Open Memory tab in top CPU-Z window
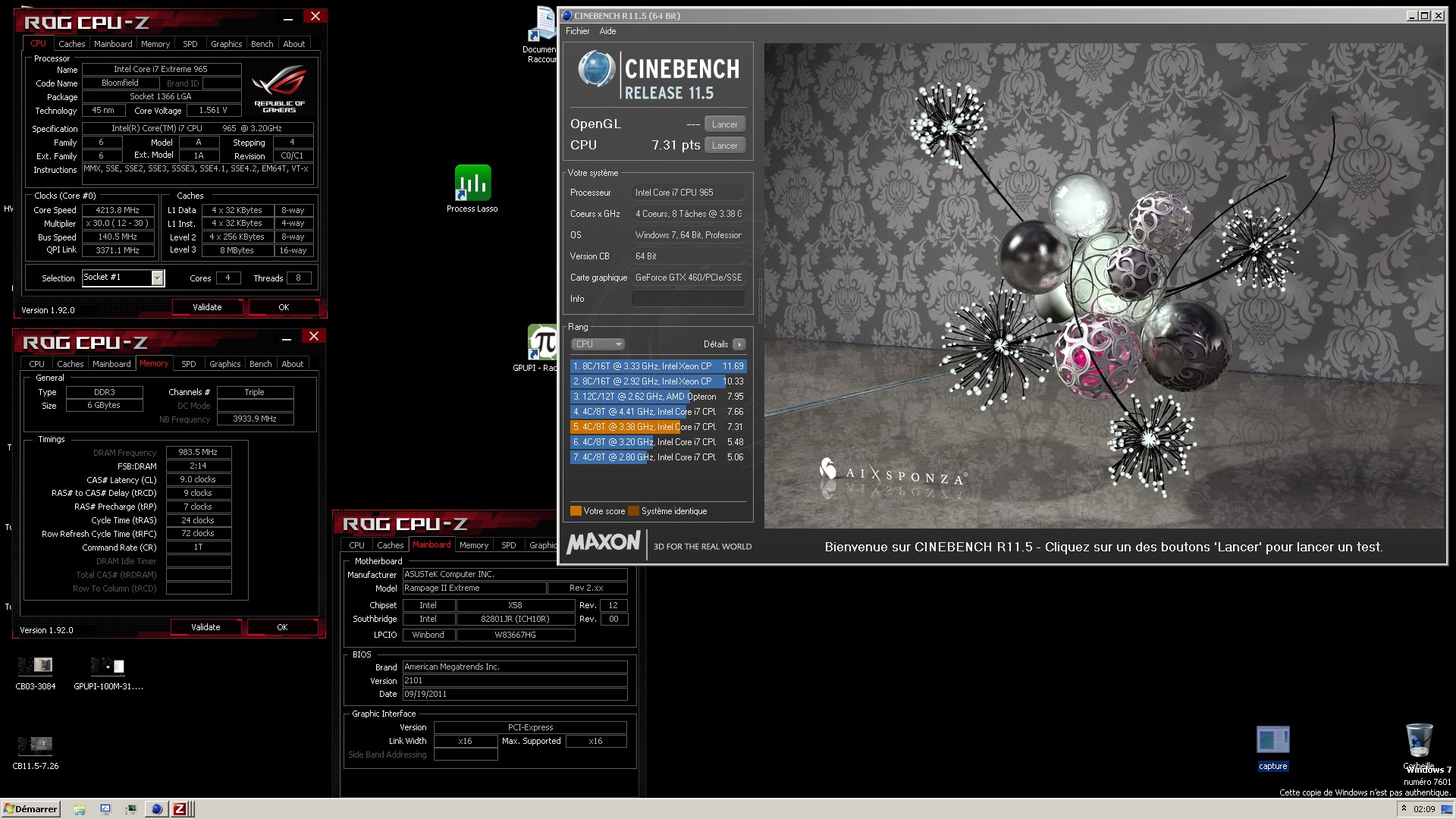 pyautogui.click(x=155, y=44)
